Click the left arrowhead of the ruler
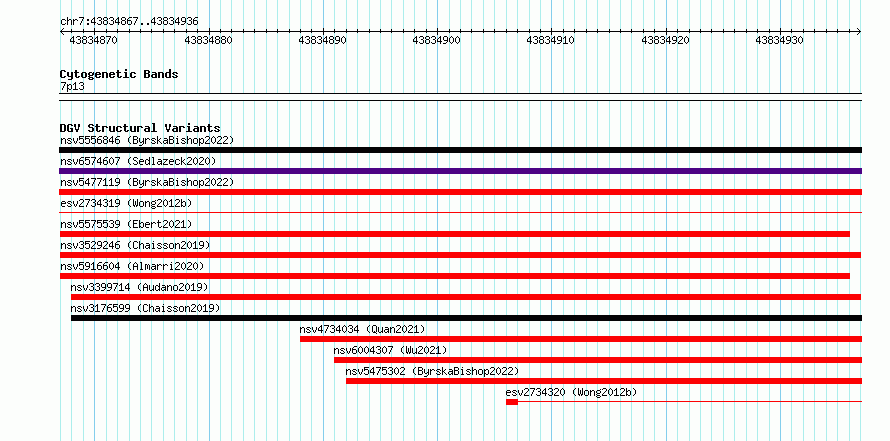This screenshot has height=441, width=890. (62, 32)
